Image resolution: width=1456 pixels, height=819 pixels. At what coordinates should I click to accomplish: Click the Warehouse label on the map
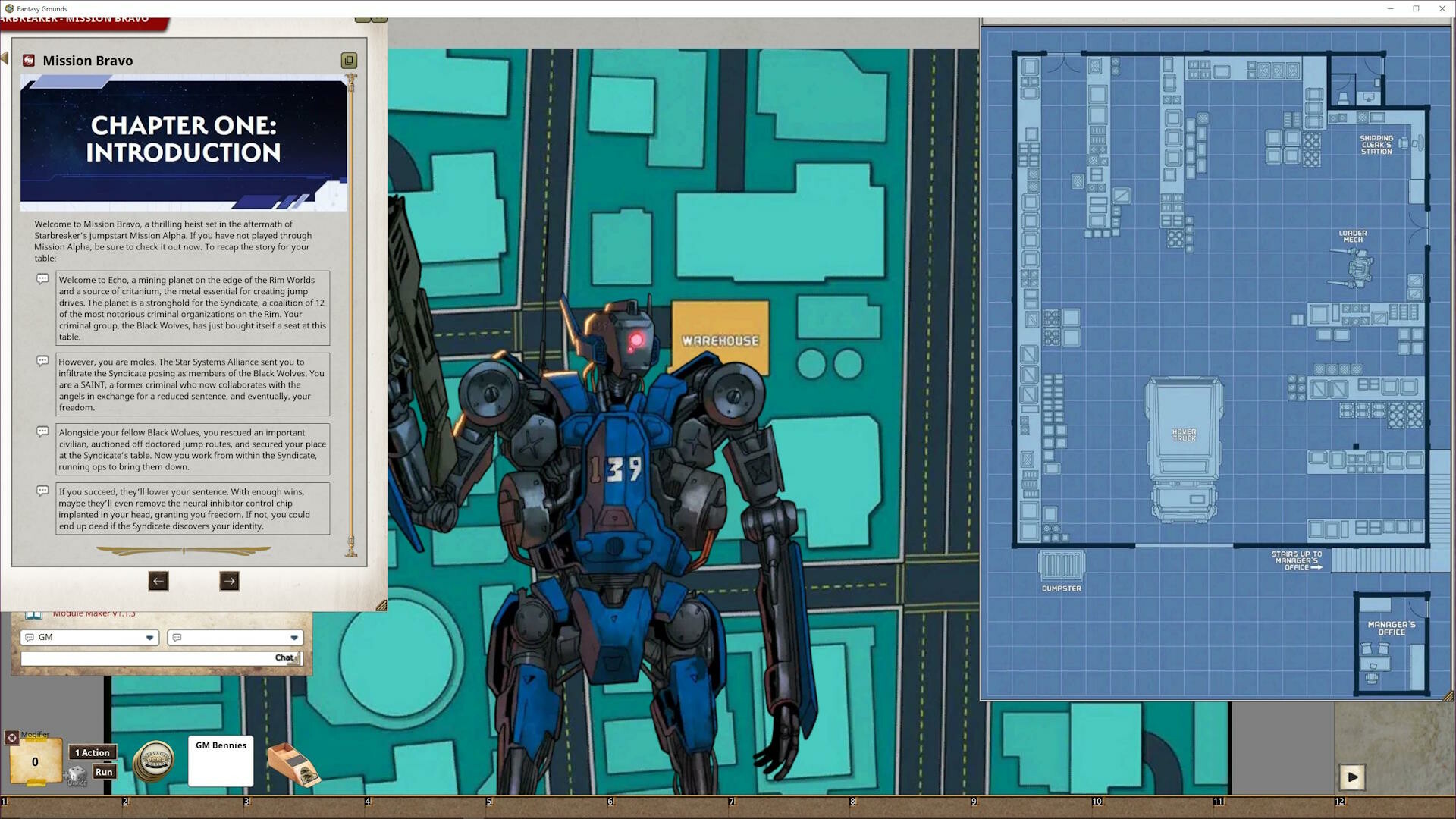point(720,340)
